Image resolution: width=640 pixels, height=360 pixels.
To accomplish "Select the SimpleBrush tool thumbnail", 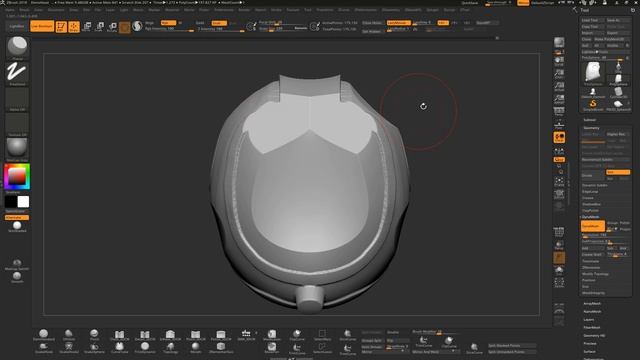I will [593, 105].
